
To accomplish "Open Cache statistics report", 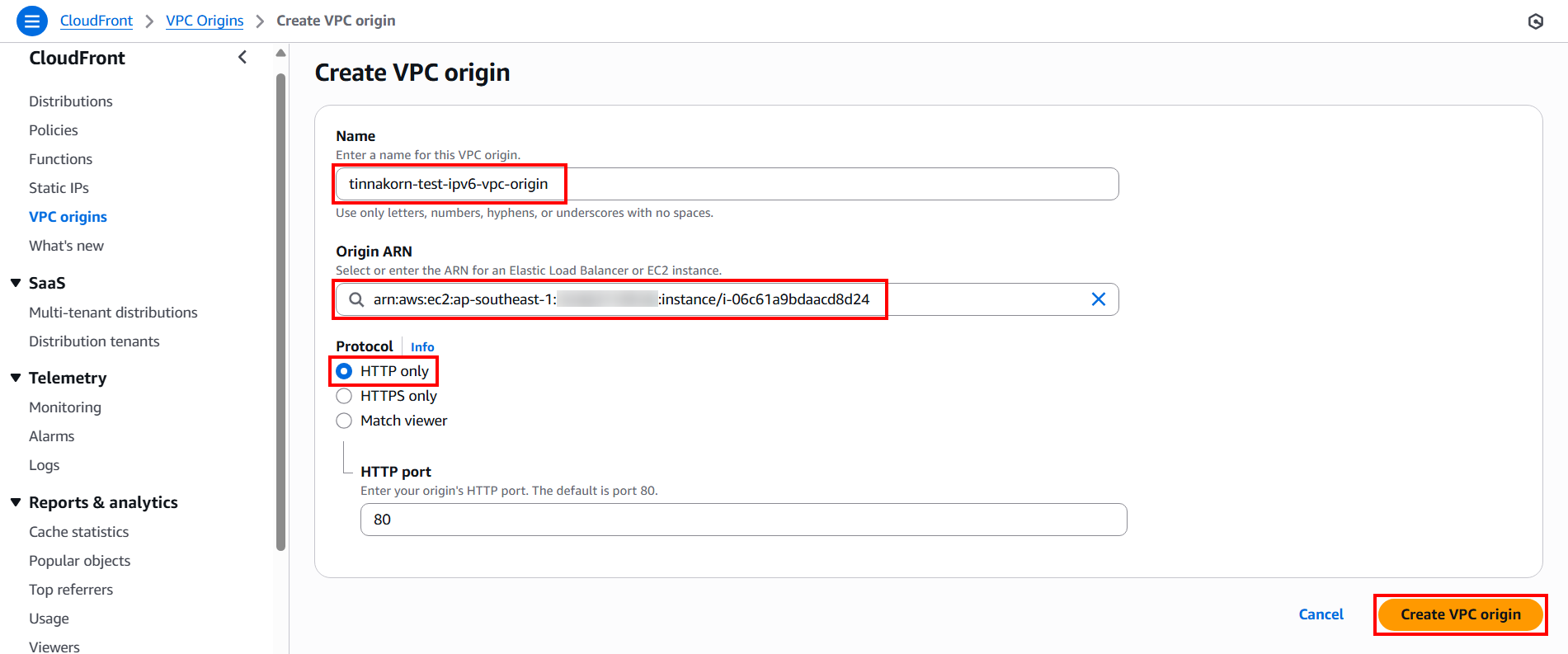I will click(x=79, y=532).
